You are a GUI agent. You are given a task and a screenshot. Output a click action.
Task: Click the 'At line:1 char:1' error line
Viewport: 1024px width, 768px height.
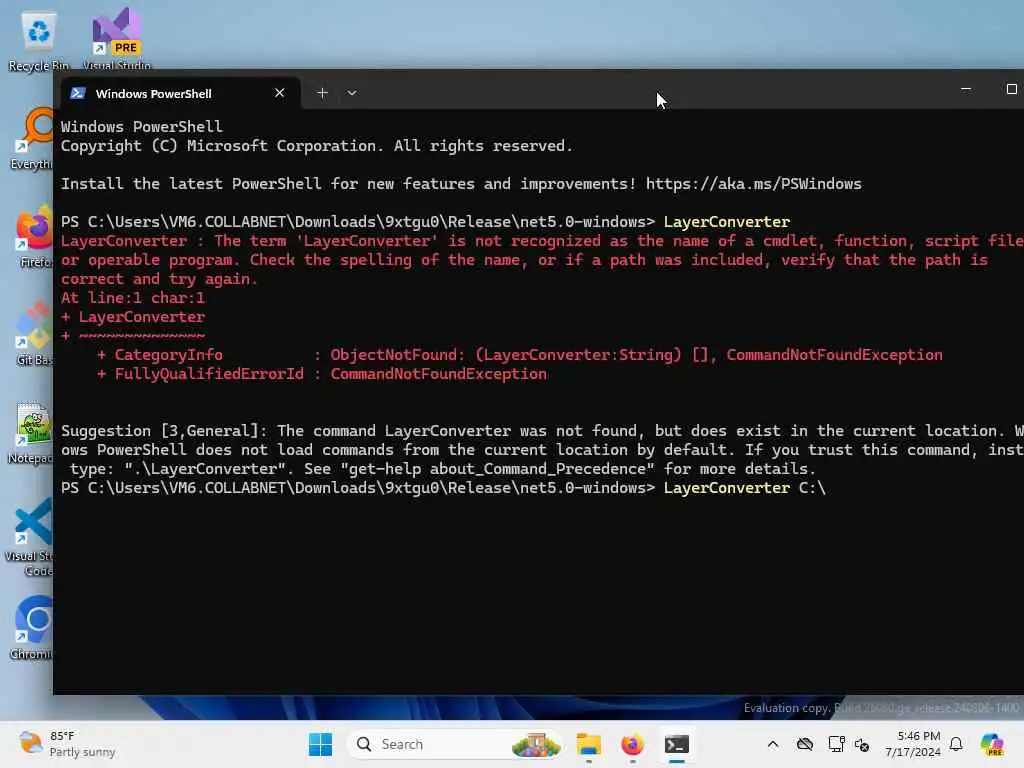pyautogui.click(x=133, y=298)
